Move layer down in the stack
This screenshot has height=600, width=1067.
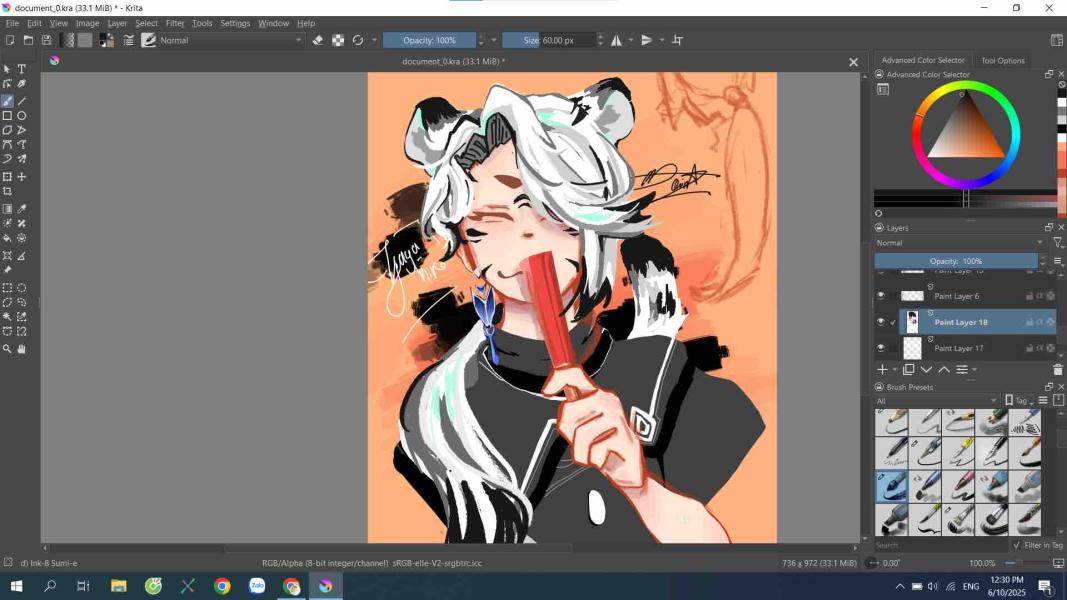[926, 369]
